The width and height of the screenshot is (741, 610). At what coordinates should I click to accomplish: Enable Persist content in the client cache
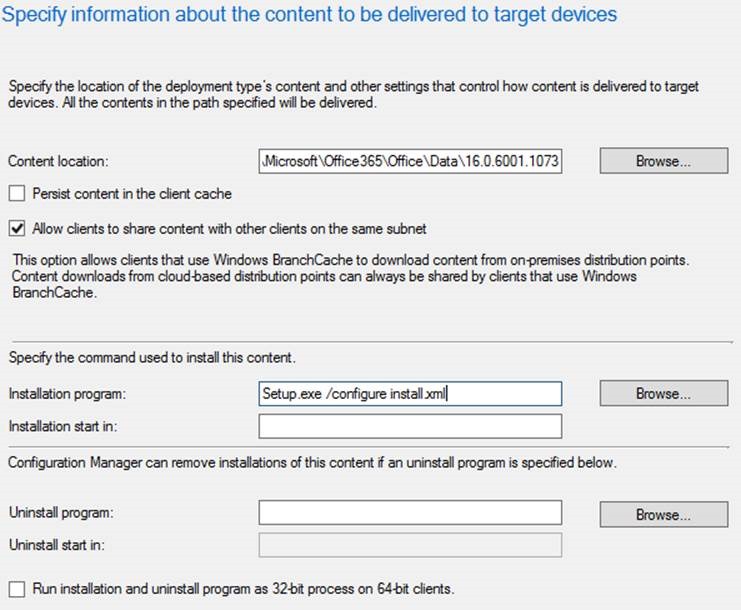[17, 194]
